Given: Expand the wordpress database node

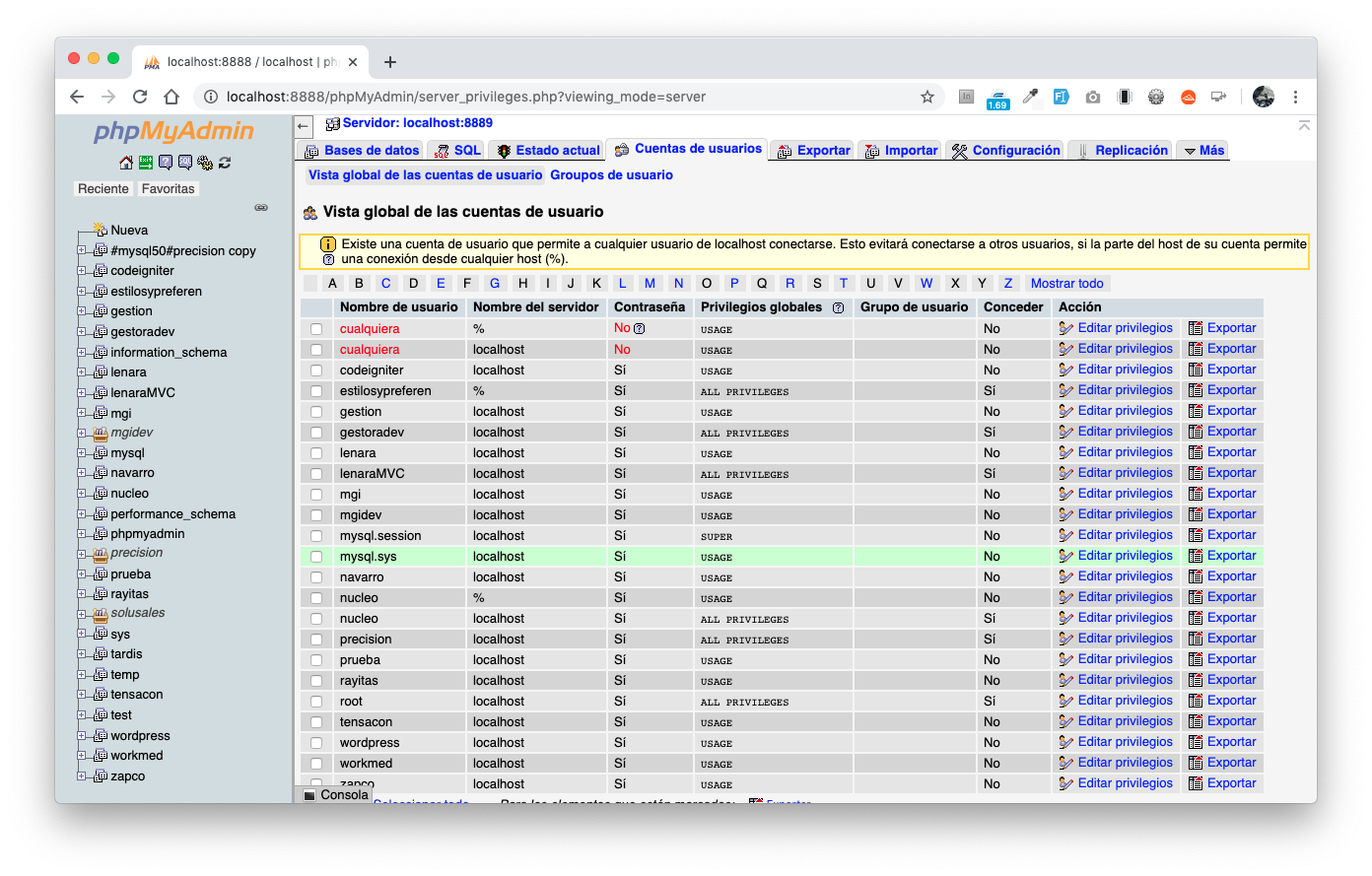Looking at the screenshot, I should click(x=82, y=736).
